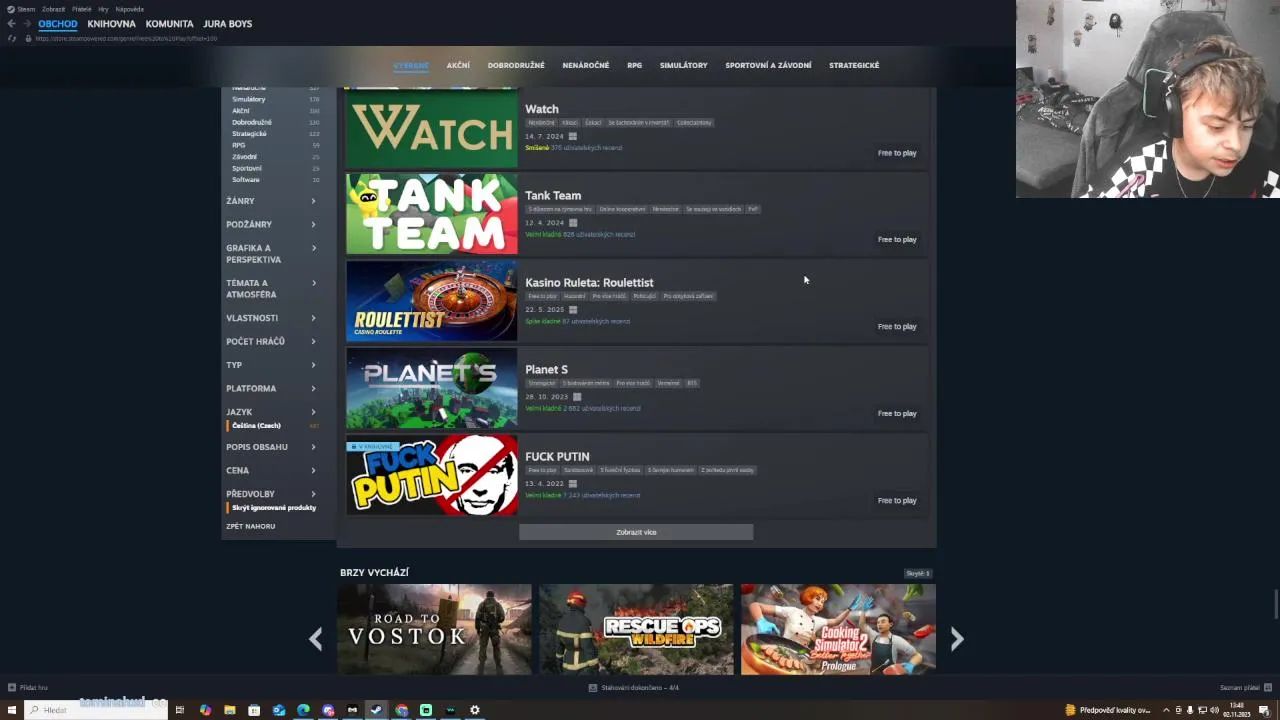Uncheck the Čeština (Czech) language filter
The image size is (1280, 720).
256,426
